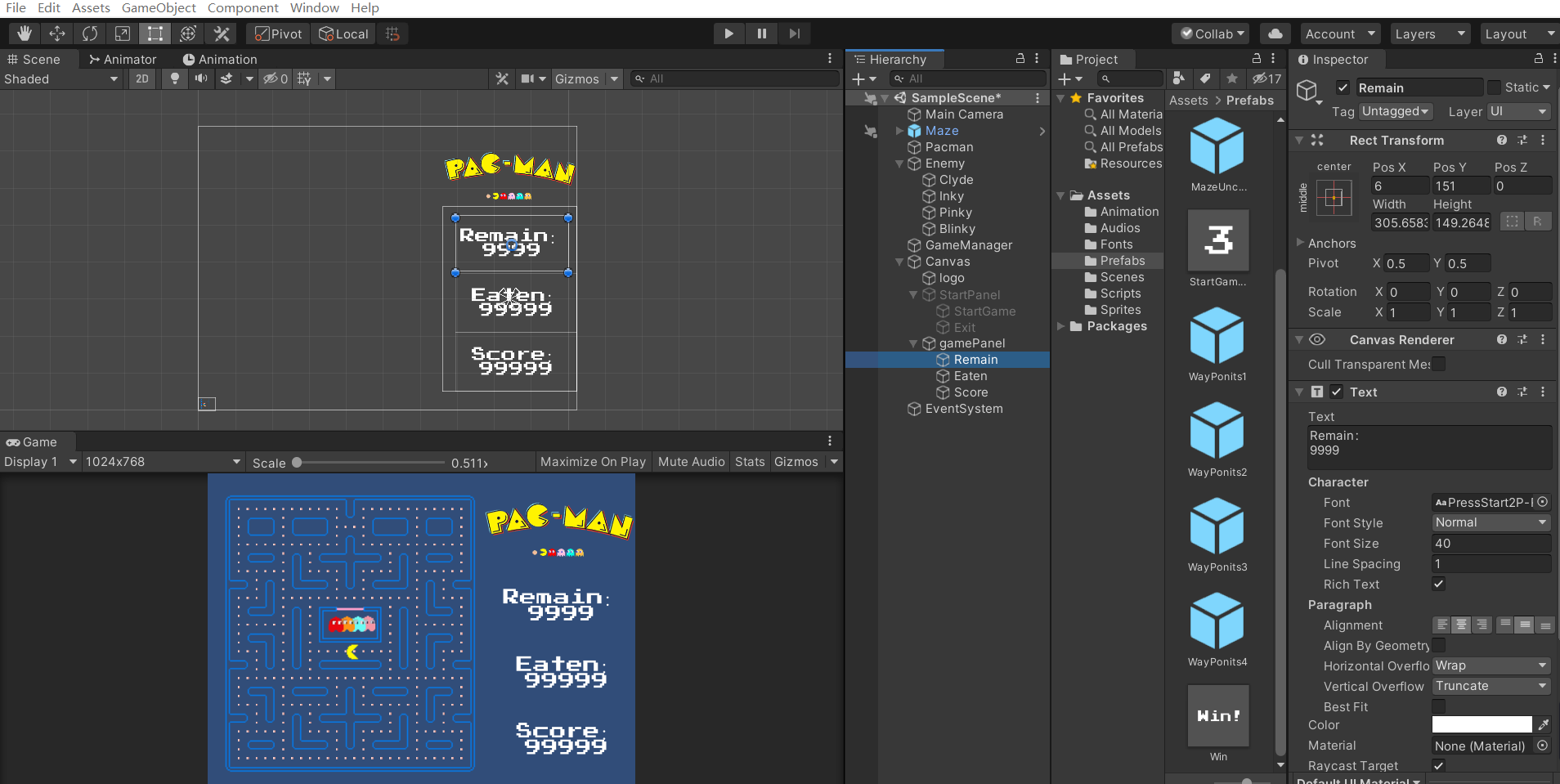1560x784 pixels.
Task: Click Maximize On Play button
Action: (x=593, y=462)
